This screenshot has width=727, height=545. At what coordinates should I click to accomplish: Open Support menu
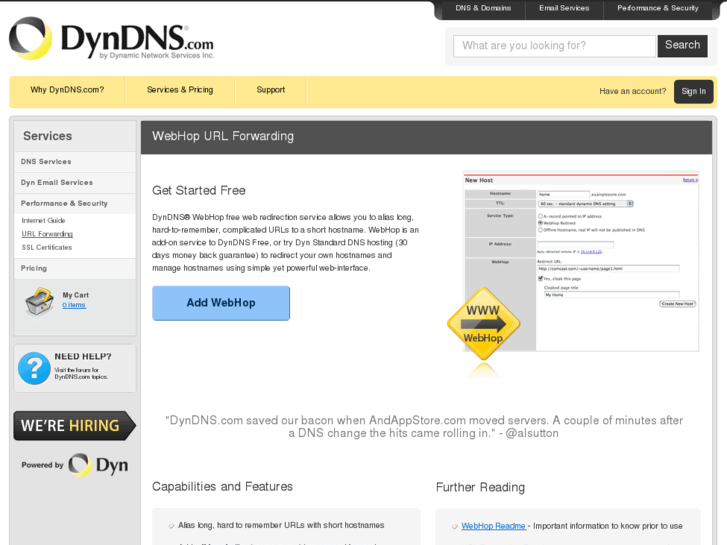(x=271, y=90)
